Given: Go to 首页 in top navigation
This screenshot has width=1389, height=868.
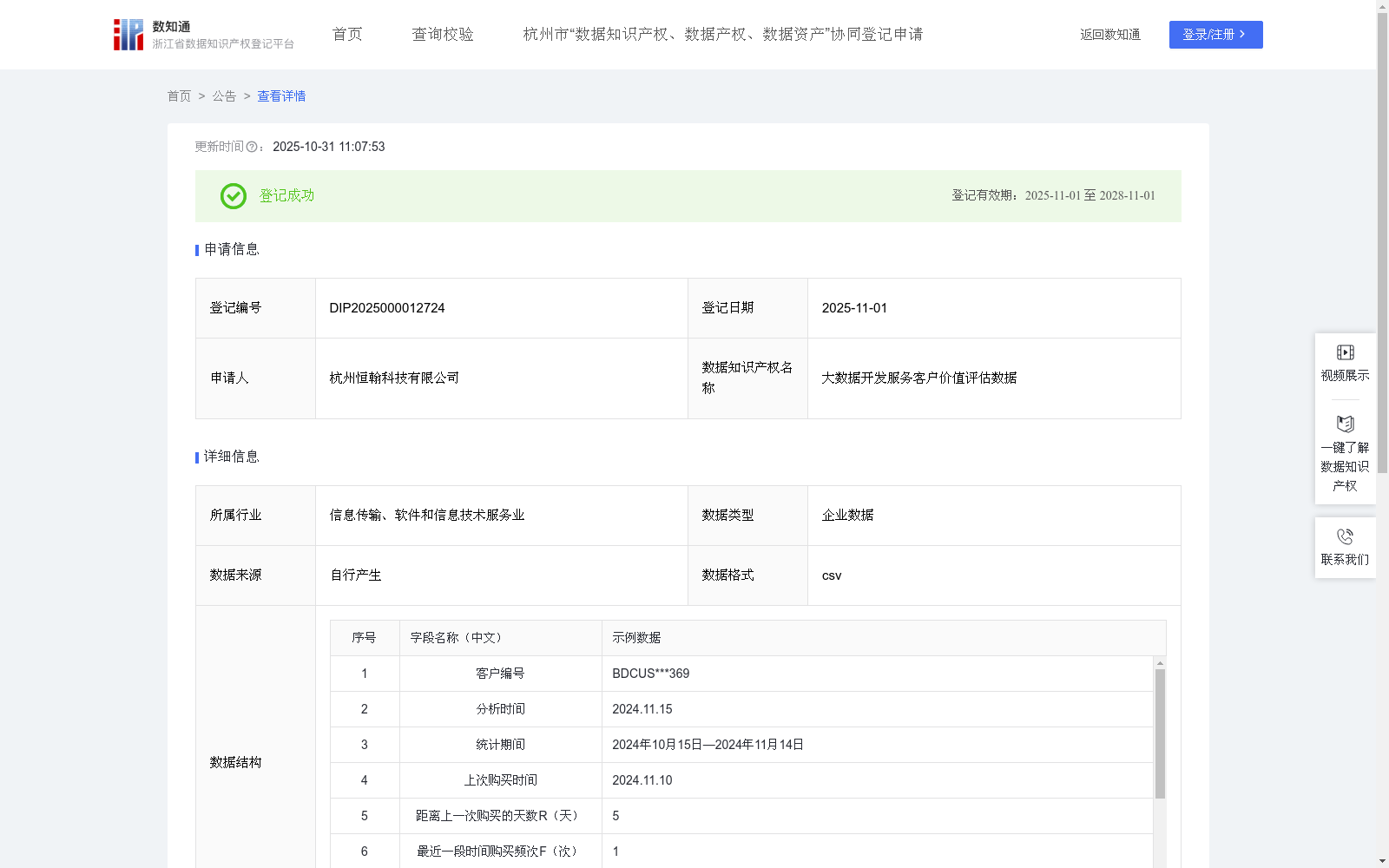Looking at the screenshot, I should [x=347, y=35].
